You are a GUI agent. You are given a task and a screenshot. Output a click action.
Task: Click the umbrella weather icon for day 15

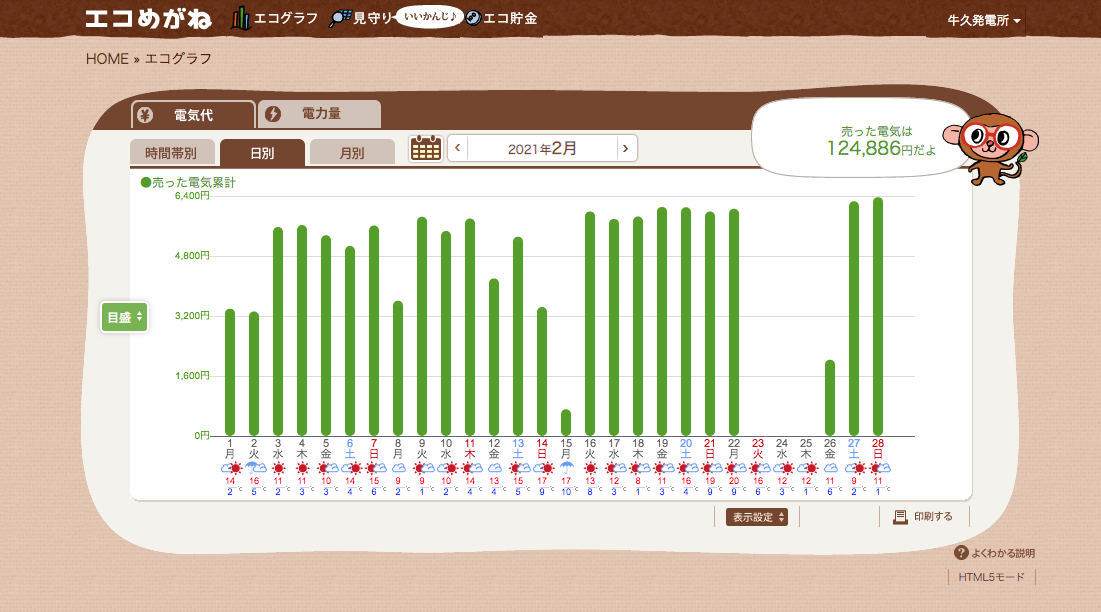[566, 467]
